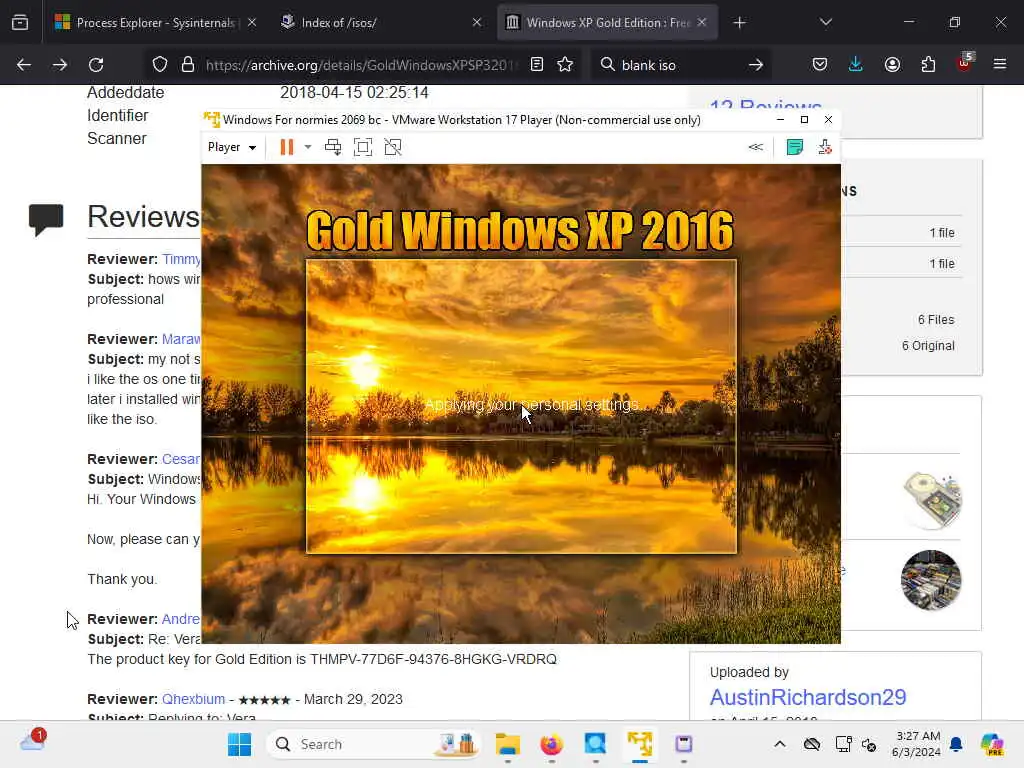The width and height of the screenshot is (1024, 768).
Task: Open File Explorer from the taskbar
Action: (507, 744)
